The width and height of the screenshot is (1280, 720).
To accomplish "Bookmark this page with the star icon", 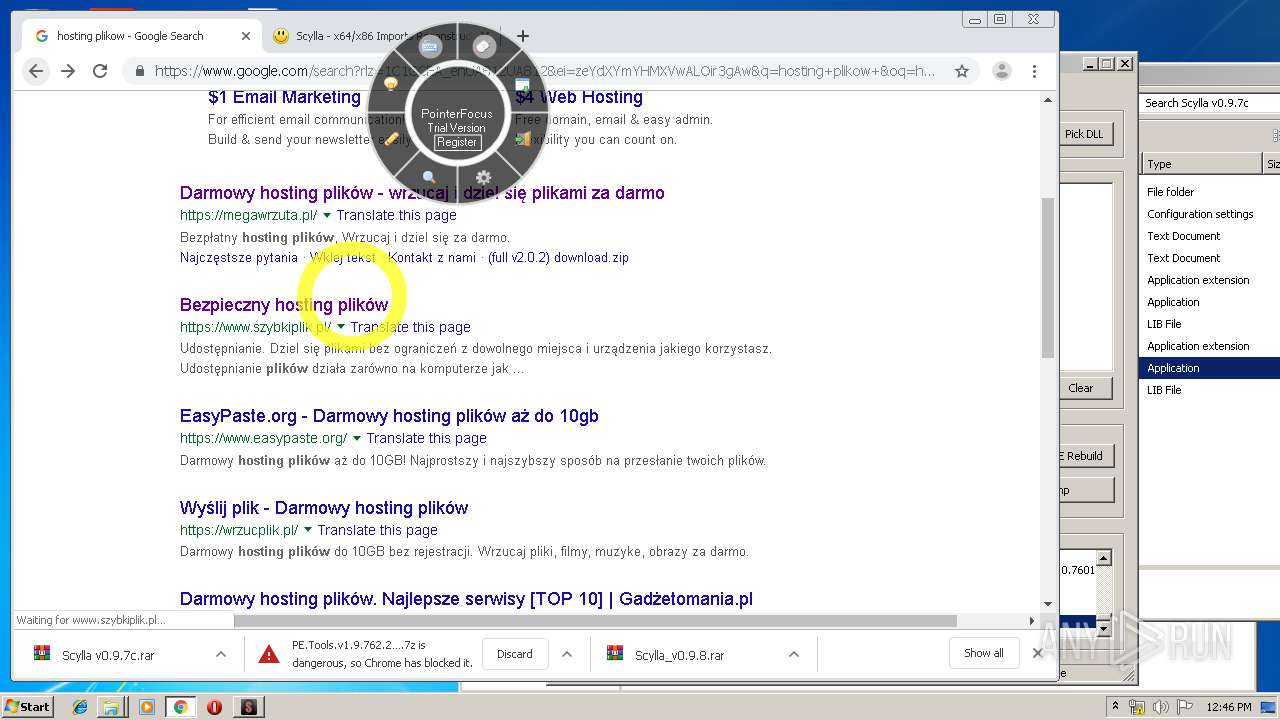I will (962, 71).
